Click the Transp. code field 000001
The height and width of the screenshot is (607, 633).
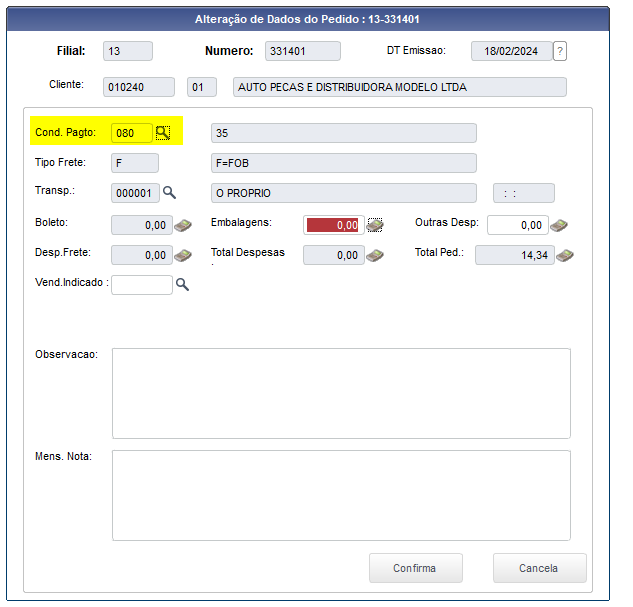pos(135,193)
